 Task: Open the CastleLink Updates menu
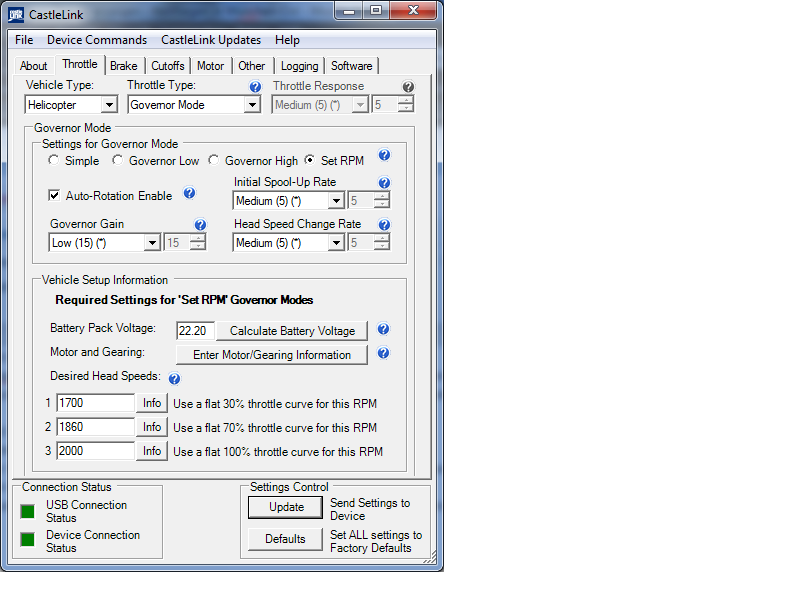(x=211, y=40)
